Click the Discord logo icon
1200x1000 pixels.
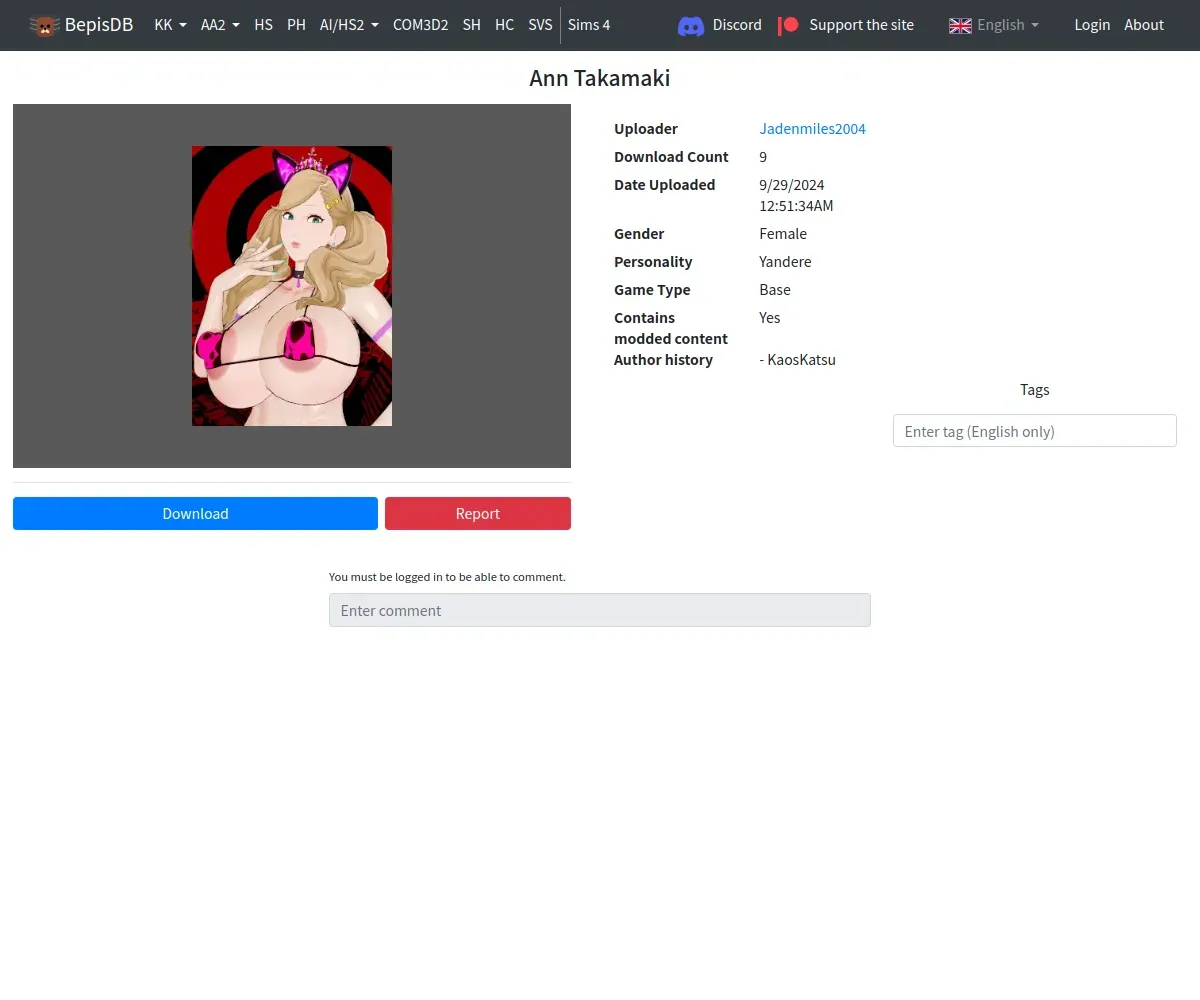tap(691, 25)
